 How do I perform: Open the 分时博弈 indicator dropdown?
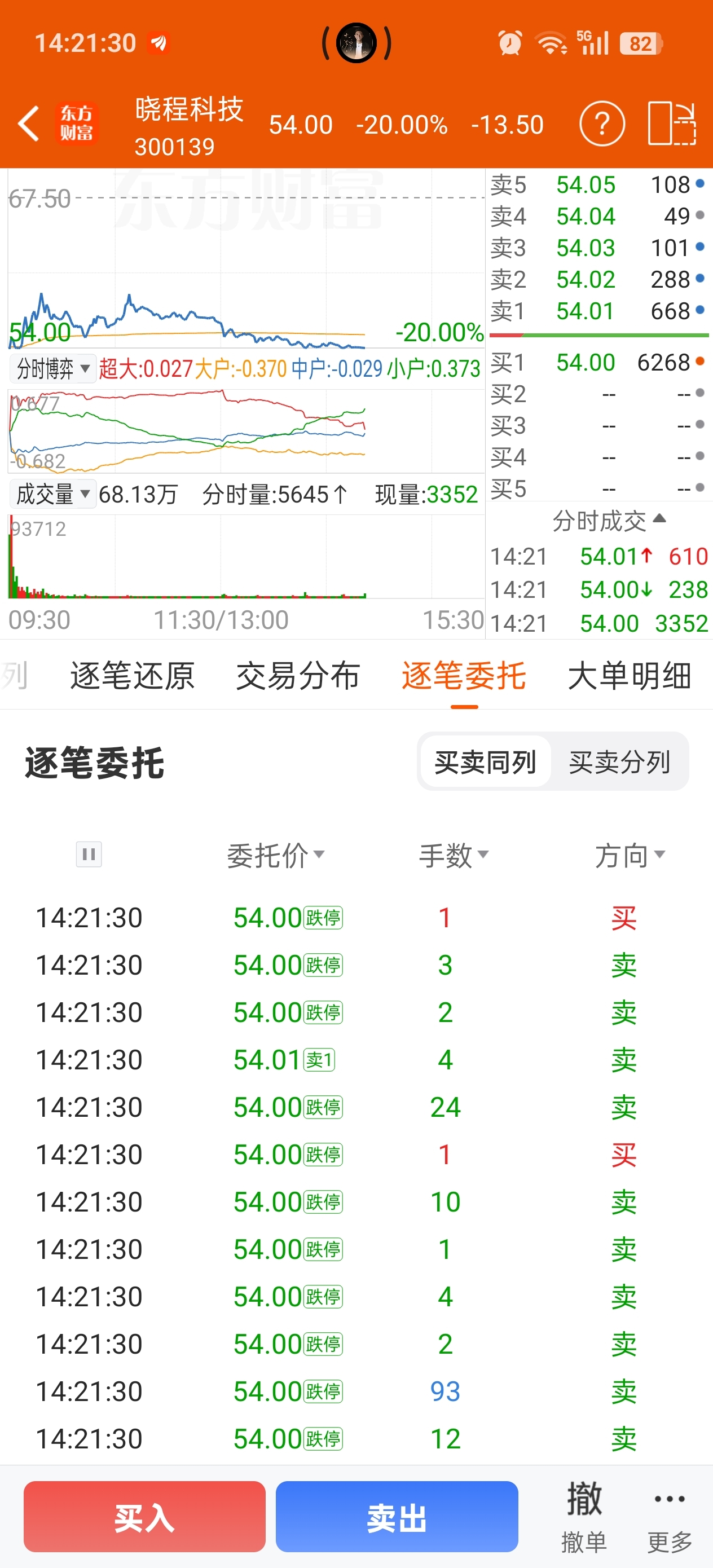53,368
